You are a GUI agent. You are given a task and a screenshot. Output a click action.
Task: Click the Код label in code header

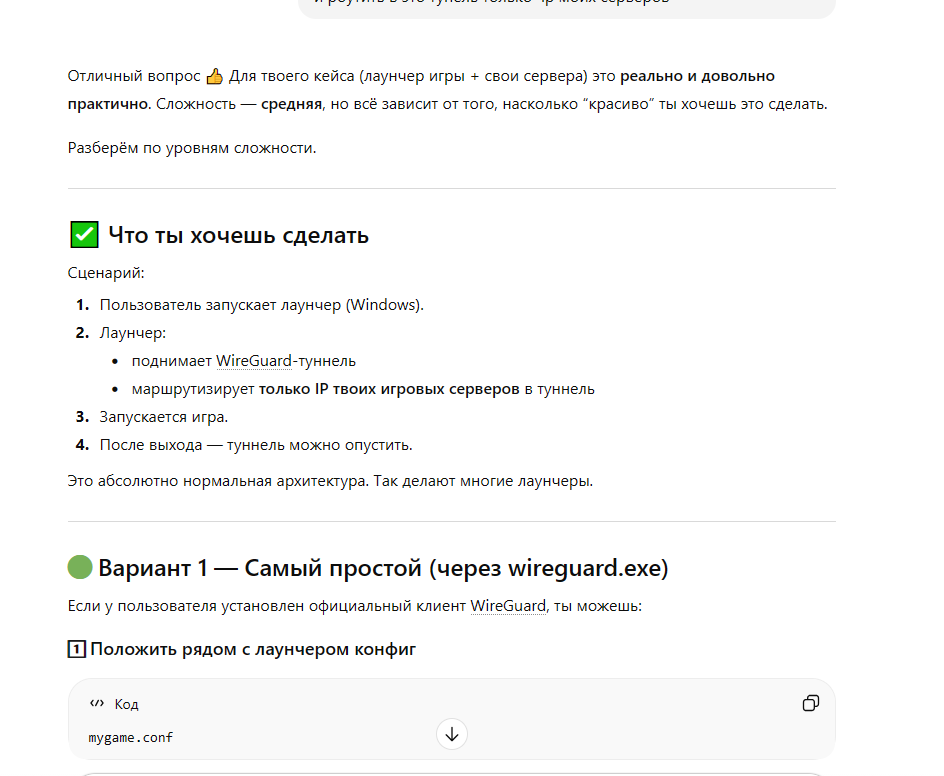click(127, 704)
